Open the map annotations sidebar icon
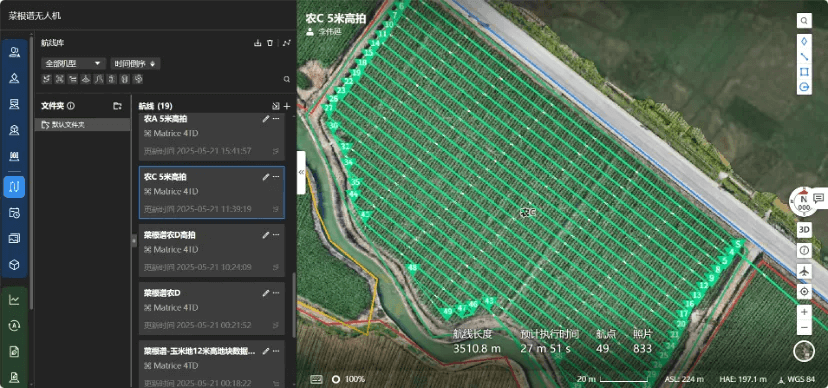The image size is (828, 388). [x=14, y=79]
